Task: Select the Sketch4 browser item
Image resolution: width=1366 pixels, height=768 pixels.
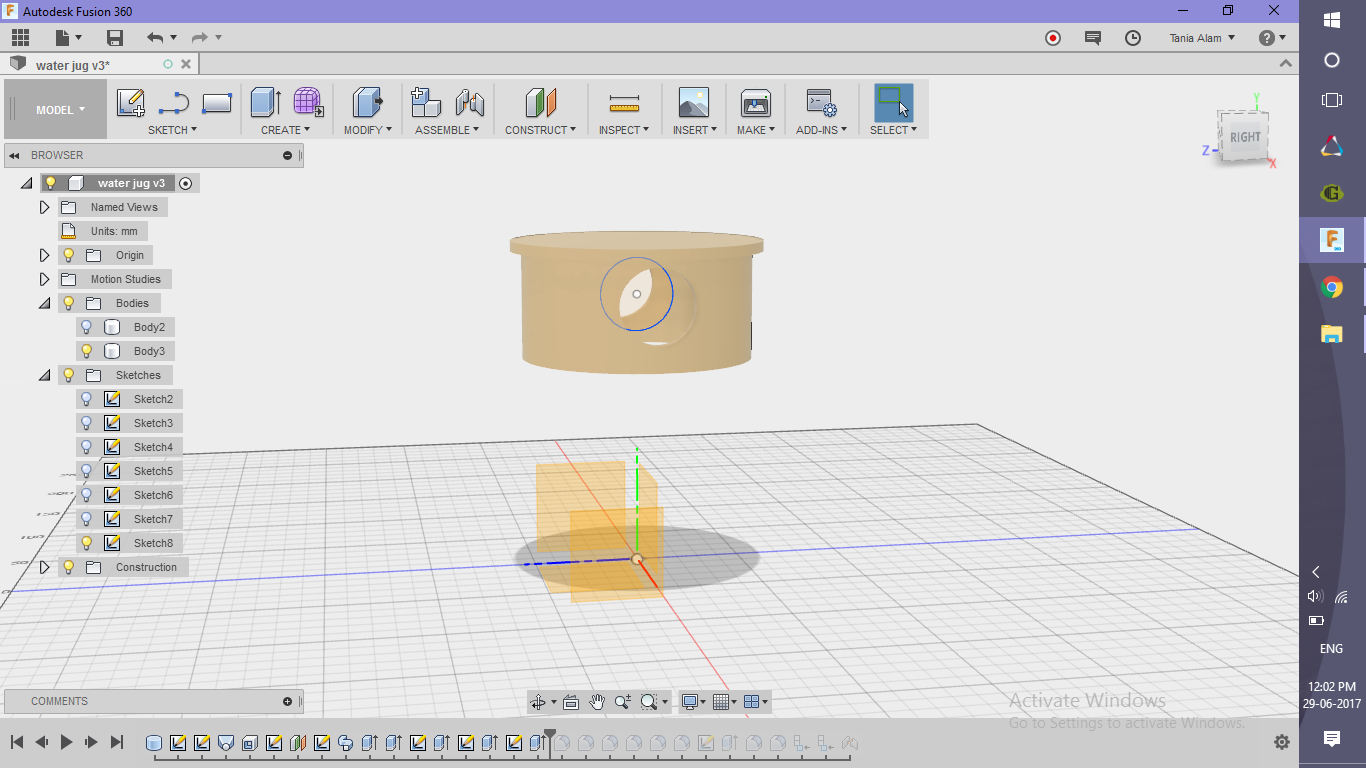Action: (x=153, y=447)
